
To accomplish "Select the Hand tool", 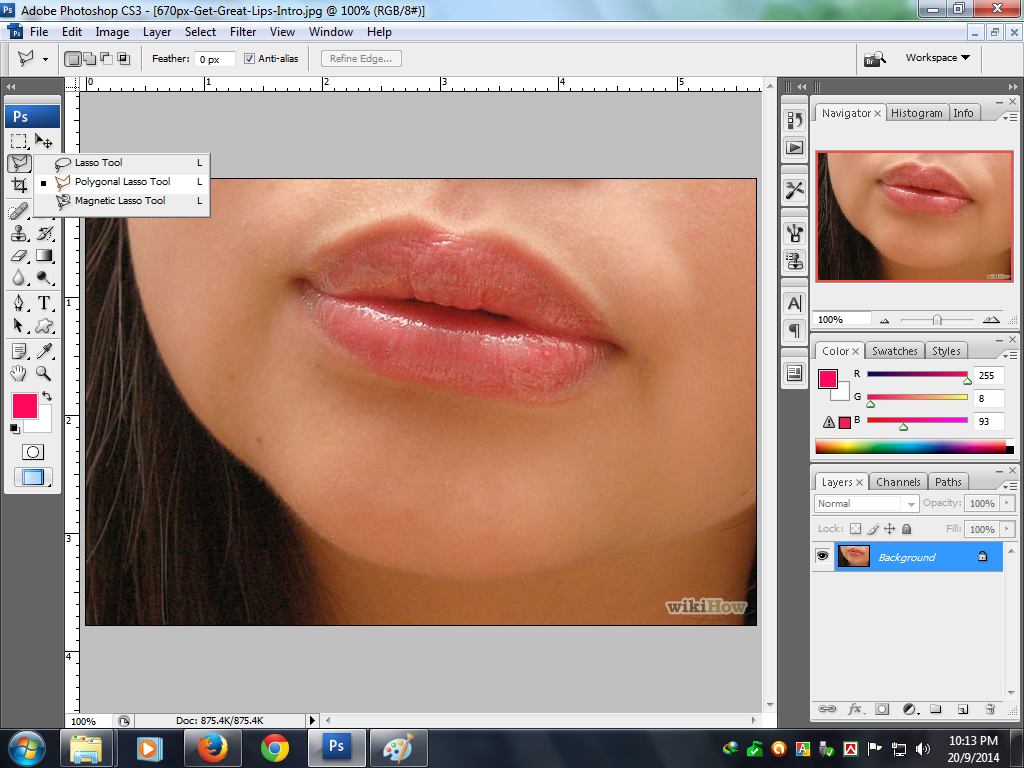I will click(19, 373).
